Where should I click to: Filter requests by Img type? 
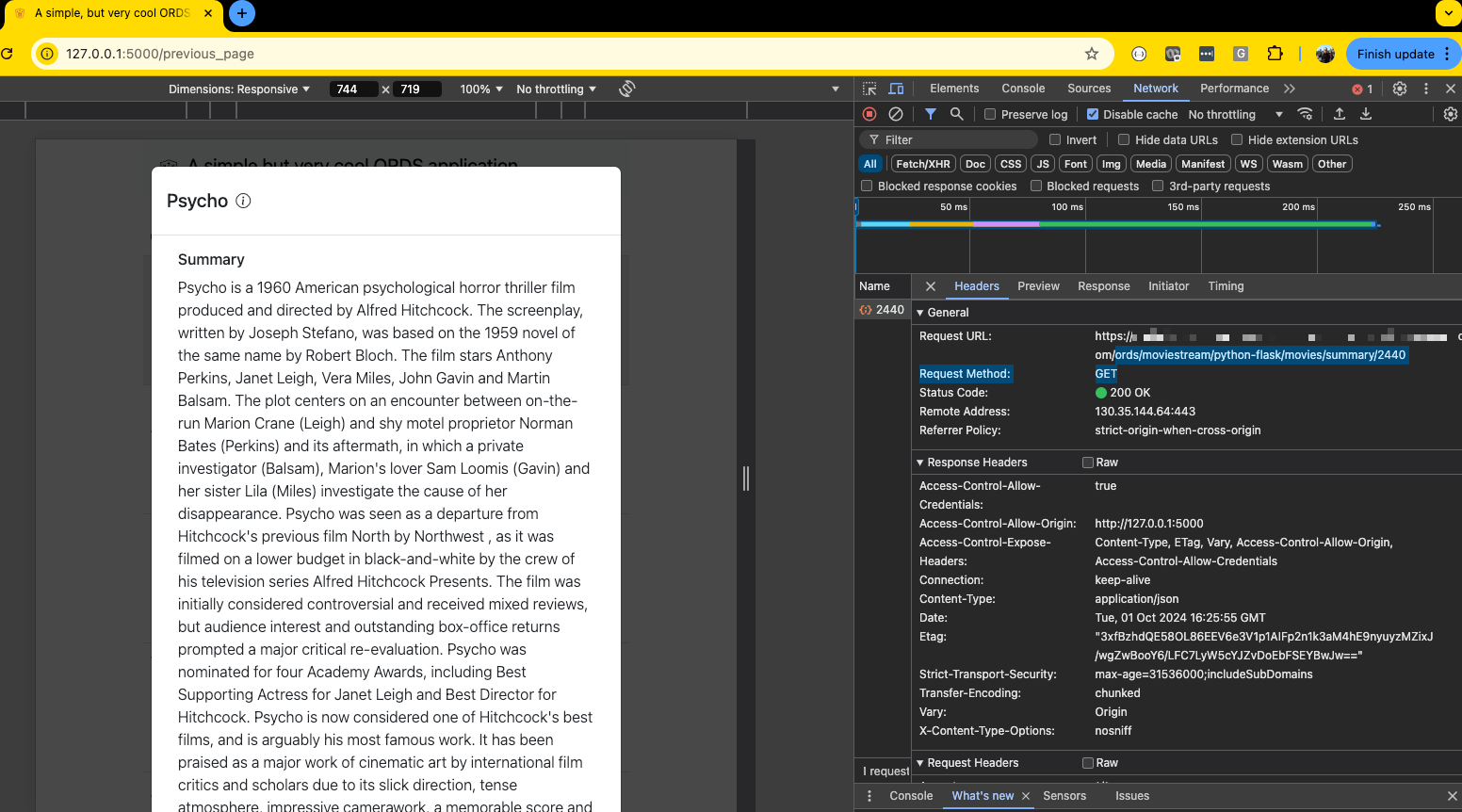click(x=1112, y=164)
